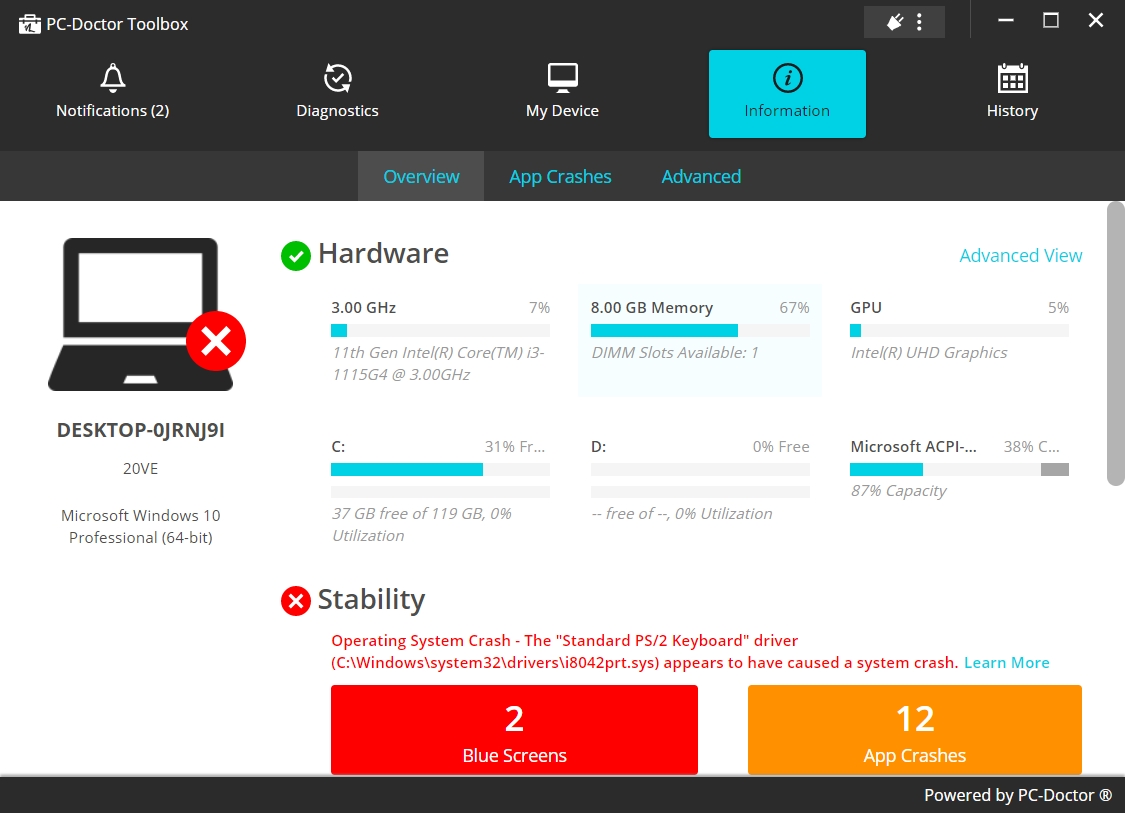The height and width of the screenshot is (813, 1125).
Task: Click the orange 12 App Crashes tile
Action: click(x=915, y=730)
